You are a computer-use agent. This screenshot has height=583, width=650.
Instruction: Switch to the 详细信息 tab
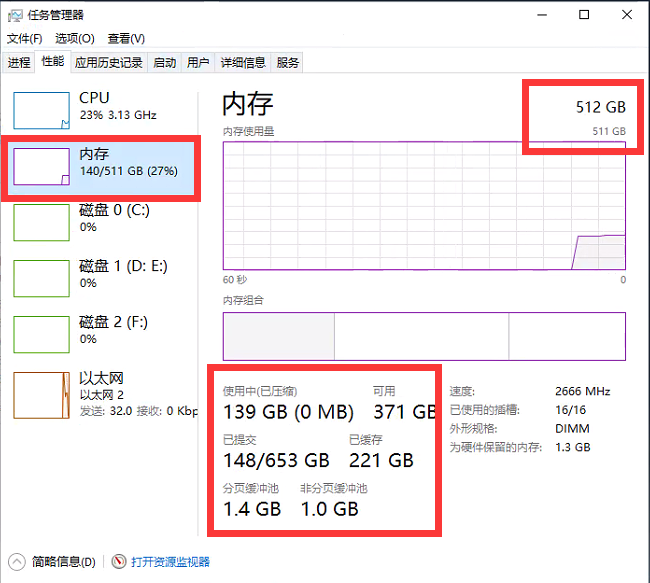[243, 63]
